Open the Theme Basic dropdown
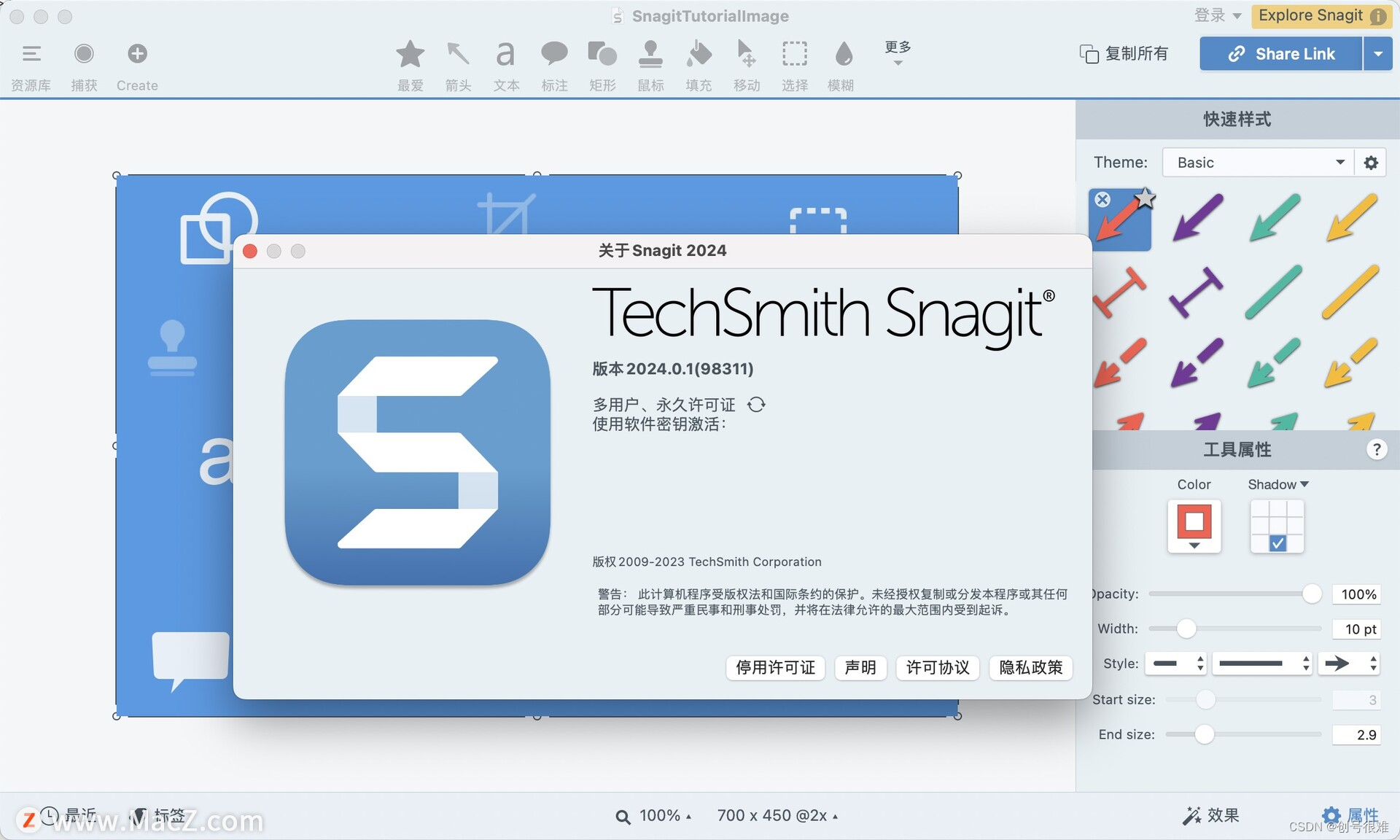This screenshot has width=1400, height=840. click(1259, 163)
